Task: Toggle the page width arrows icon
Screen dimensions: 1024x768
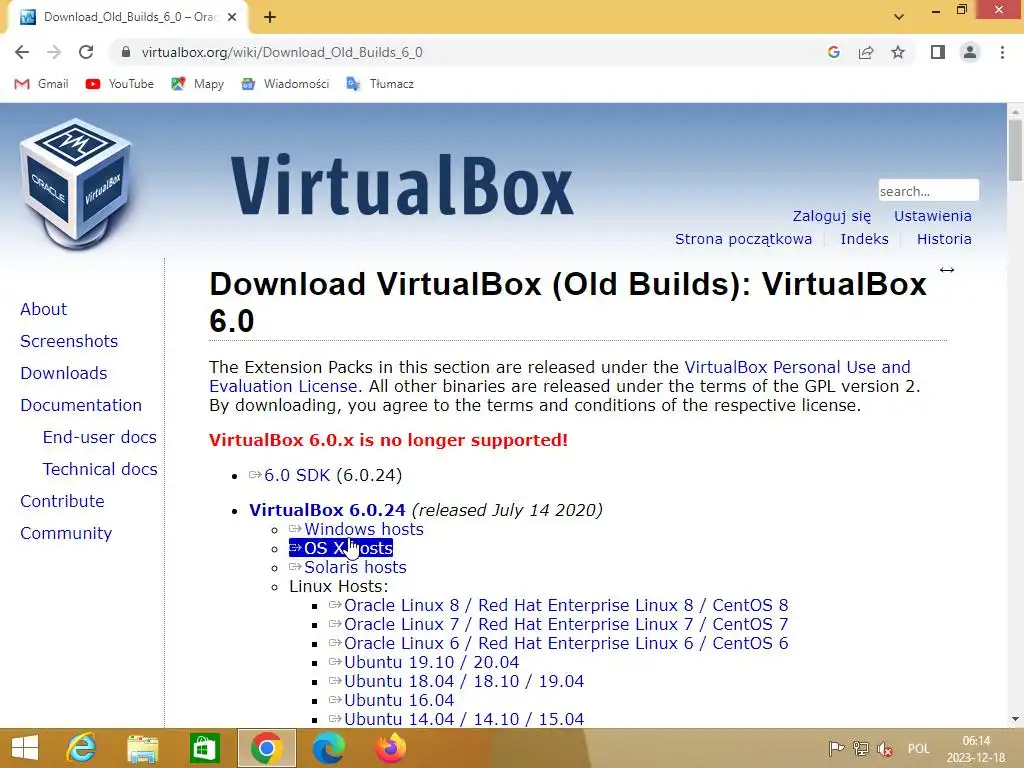Action: click(946, 270)
